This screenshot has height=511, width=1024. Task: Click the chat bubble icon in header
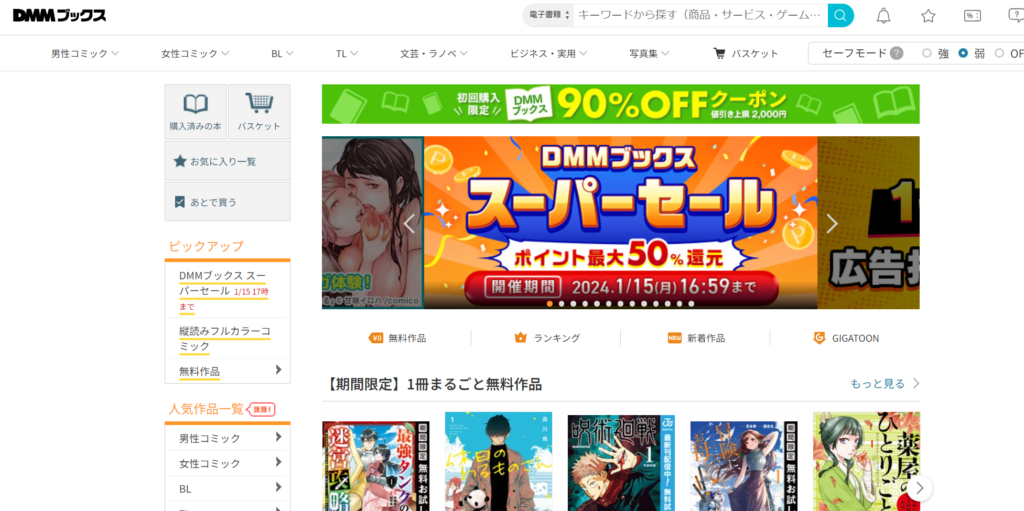coord(1016,16)
